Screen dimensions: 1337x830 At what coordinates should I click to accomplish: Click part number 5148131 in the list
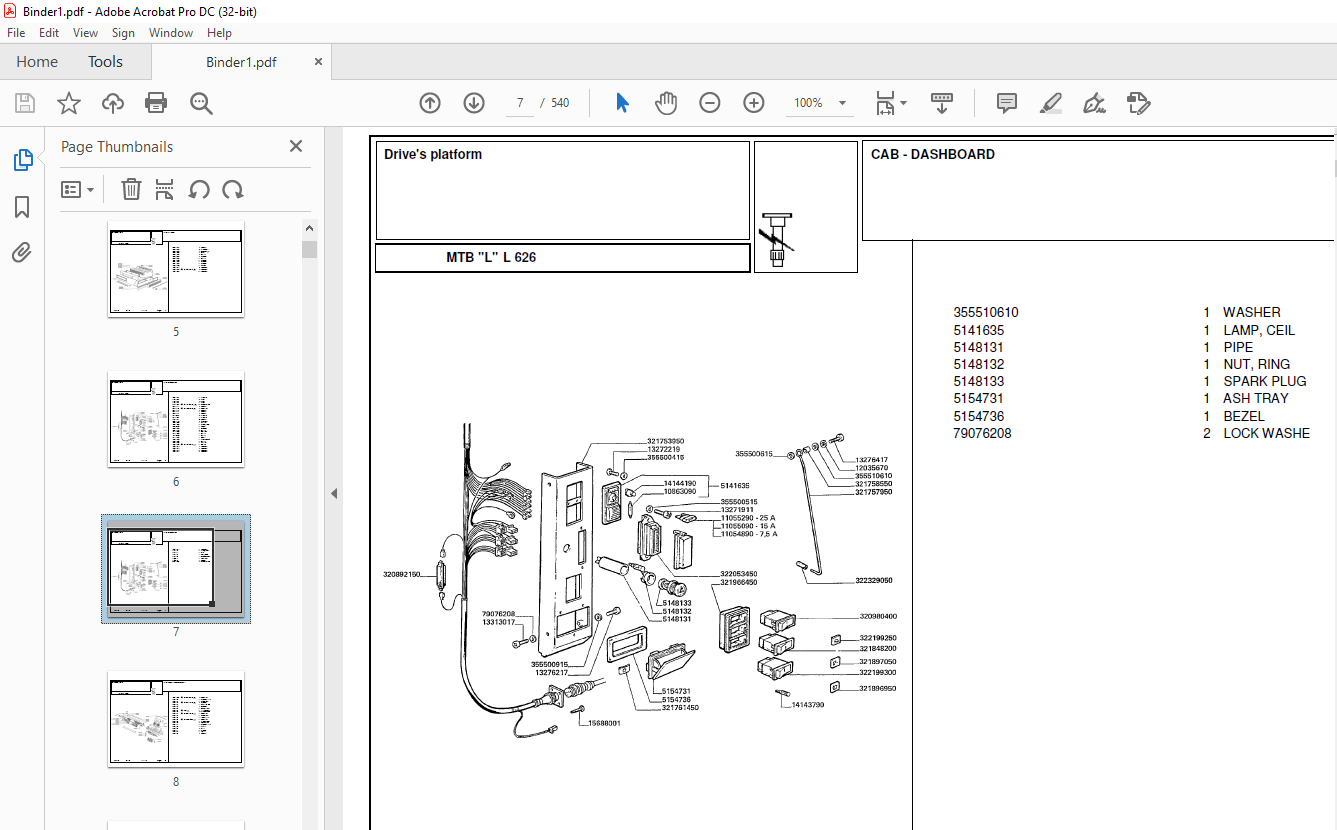[x=979, y=347]
